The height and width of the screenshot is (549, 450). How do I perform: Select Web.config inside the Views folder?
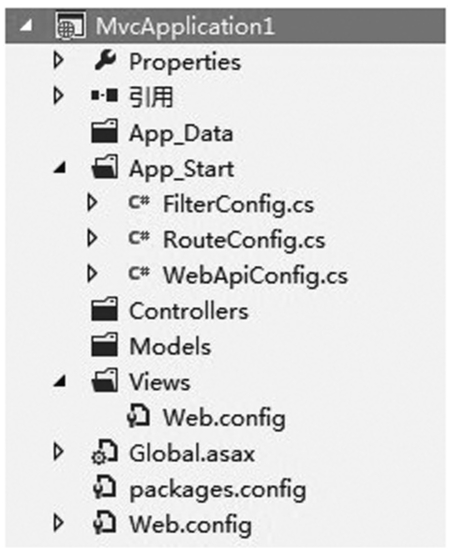pos(224,418)
